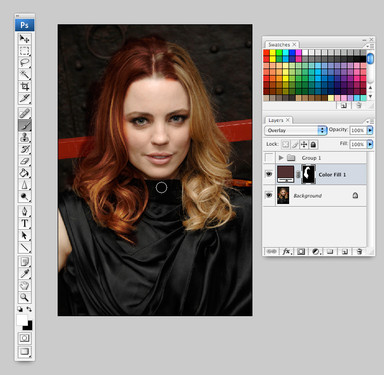384x375 pixels.
Task: Expand the Group 1 folder
Action: point(281,157)
